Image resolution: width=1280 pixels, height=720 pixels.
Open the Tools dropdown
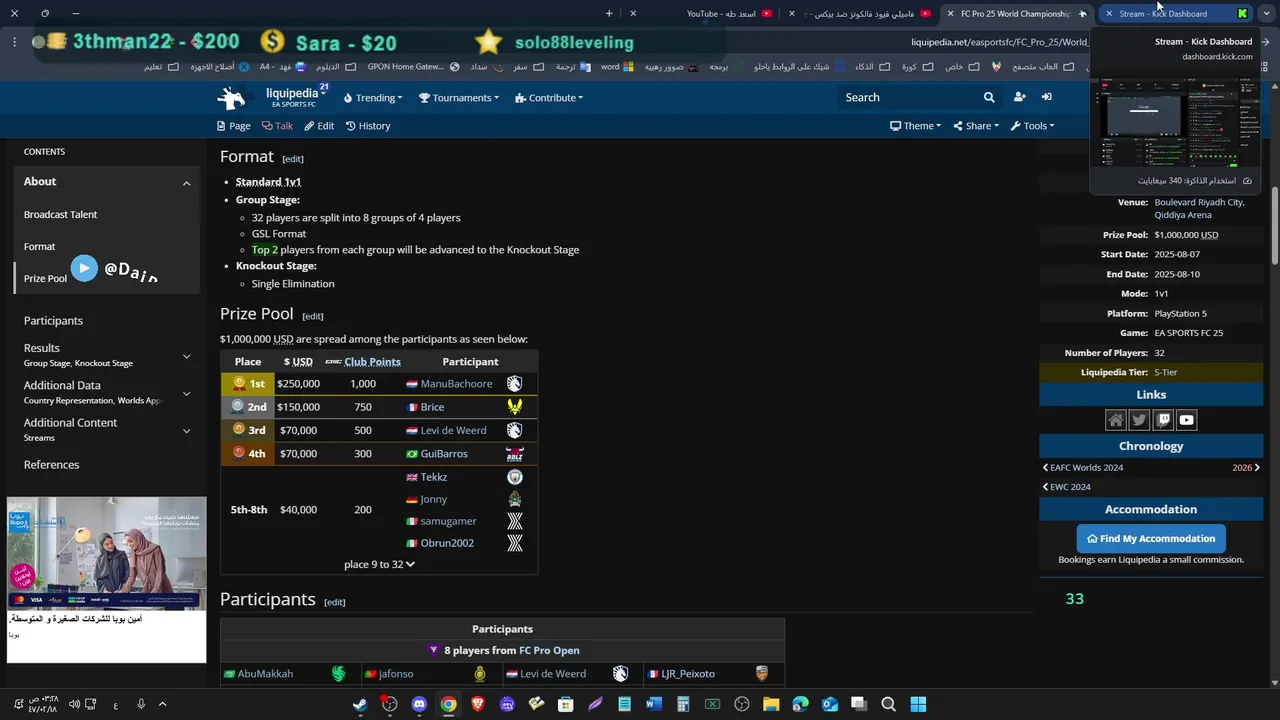[1032, 126]
